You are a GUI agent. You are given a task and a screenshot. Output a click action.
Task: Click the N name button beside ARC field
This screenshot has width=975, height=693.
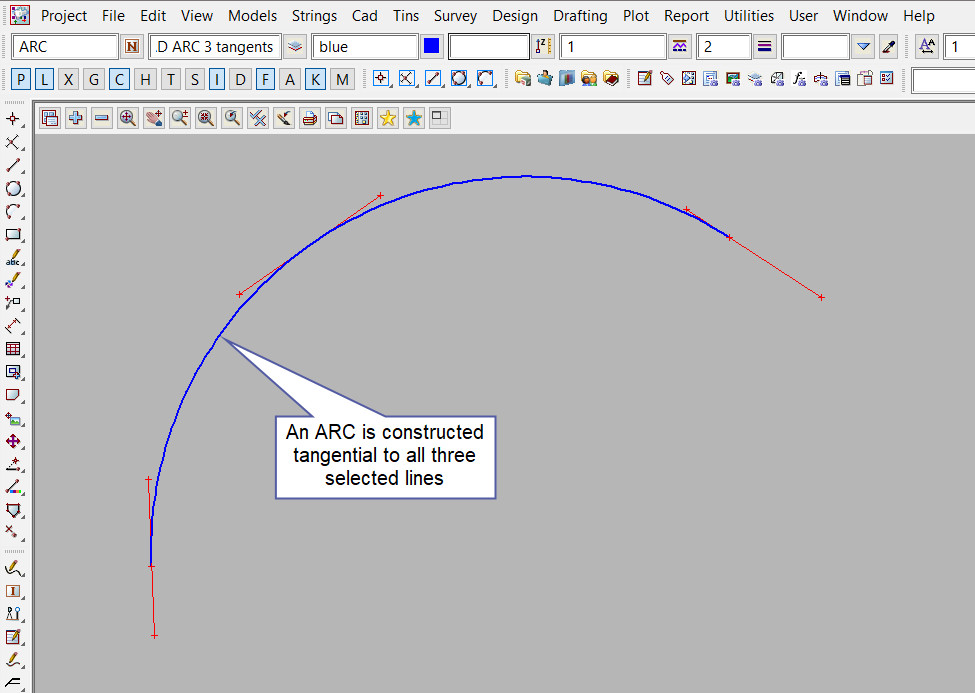click(x=132, y=47)
